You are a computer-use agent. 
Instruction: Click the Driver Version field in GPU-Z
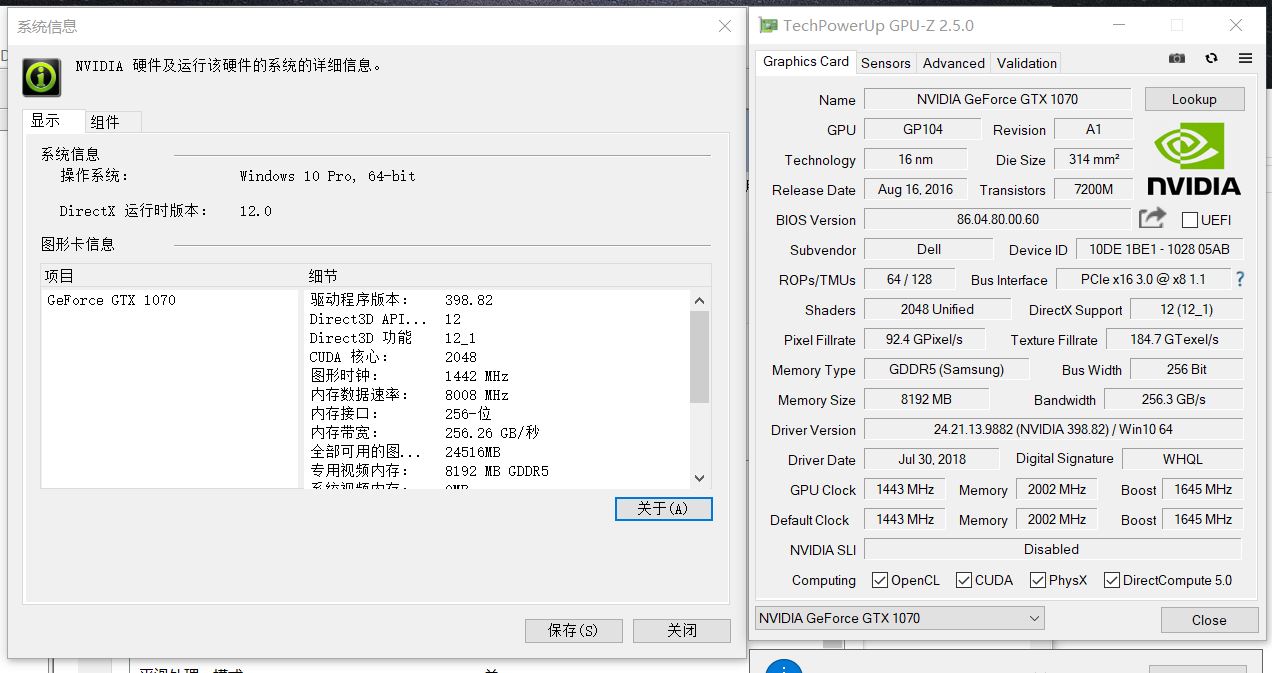1053,429
